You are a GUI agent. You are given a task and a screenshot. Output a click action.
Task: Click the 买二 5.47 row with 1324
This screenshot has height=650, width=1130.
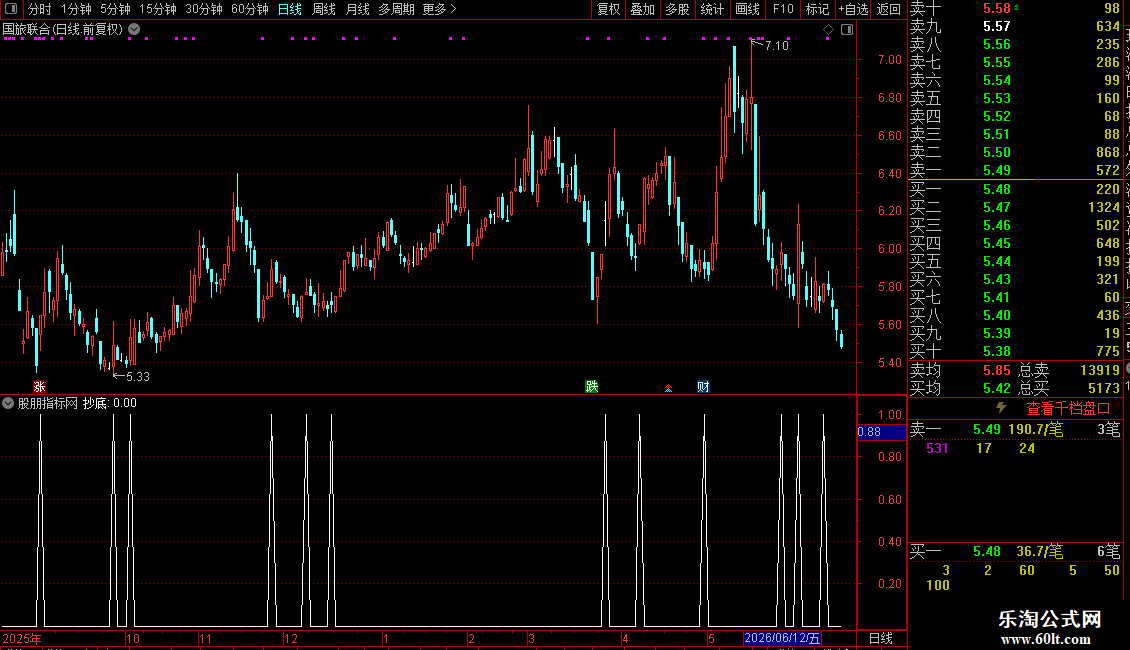point(1015,207)
